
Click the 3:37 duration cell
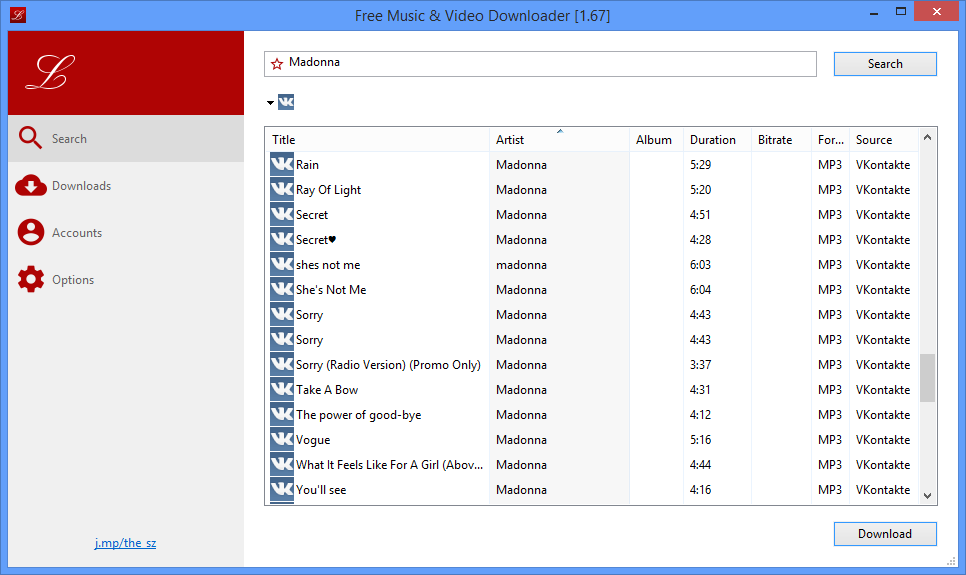(700, 365)
